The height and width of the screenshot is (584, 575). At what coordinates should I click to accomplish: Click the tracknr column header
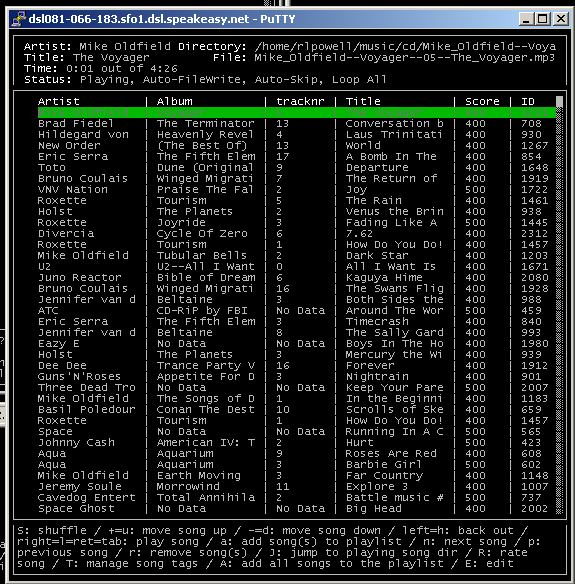pos(300,101)
